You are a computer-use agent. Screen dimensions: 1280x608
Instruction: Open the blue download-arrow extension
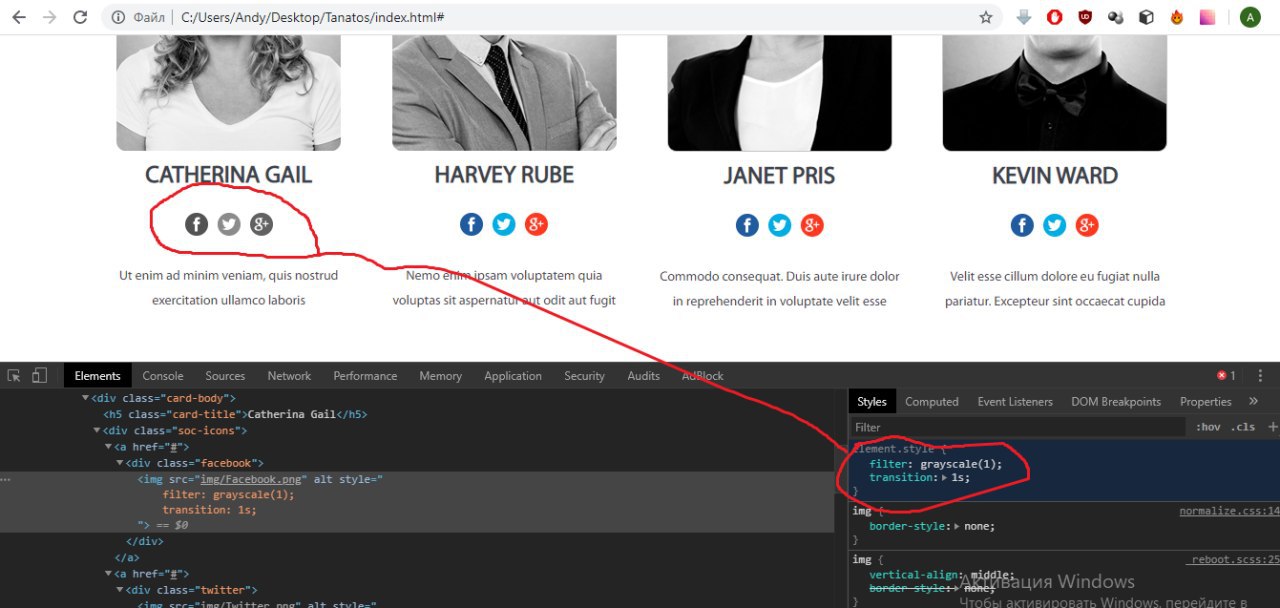(x=1024, y=17)
